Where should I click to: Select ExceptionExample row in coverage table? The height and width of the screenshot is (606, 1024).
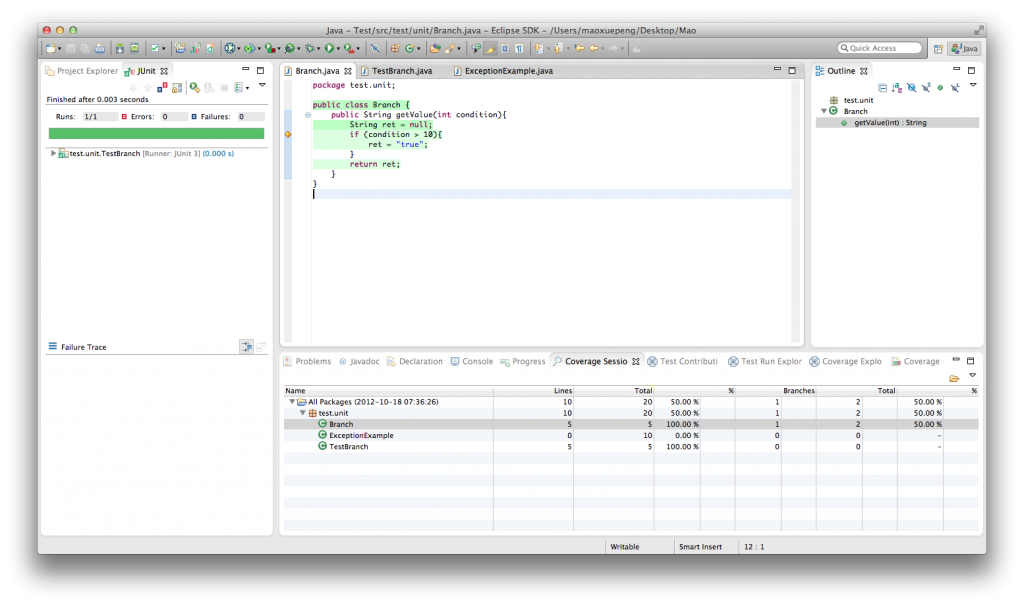tap(361, 435)
